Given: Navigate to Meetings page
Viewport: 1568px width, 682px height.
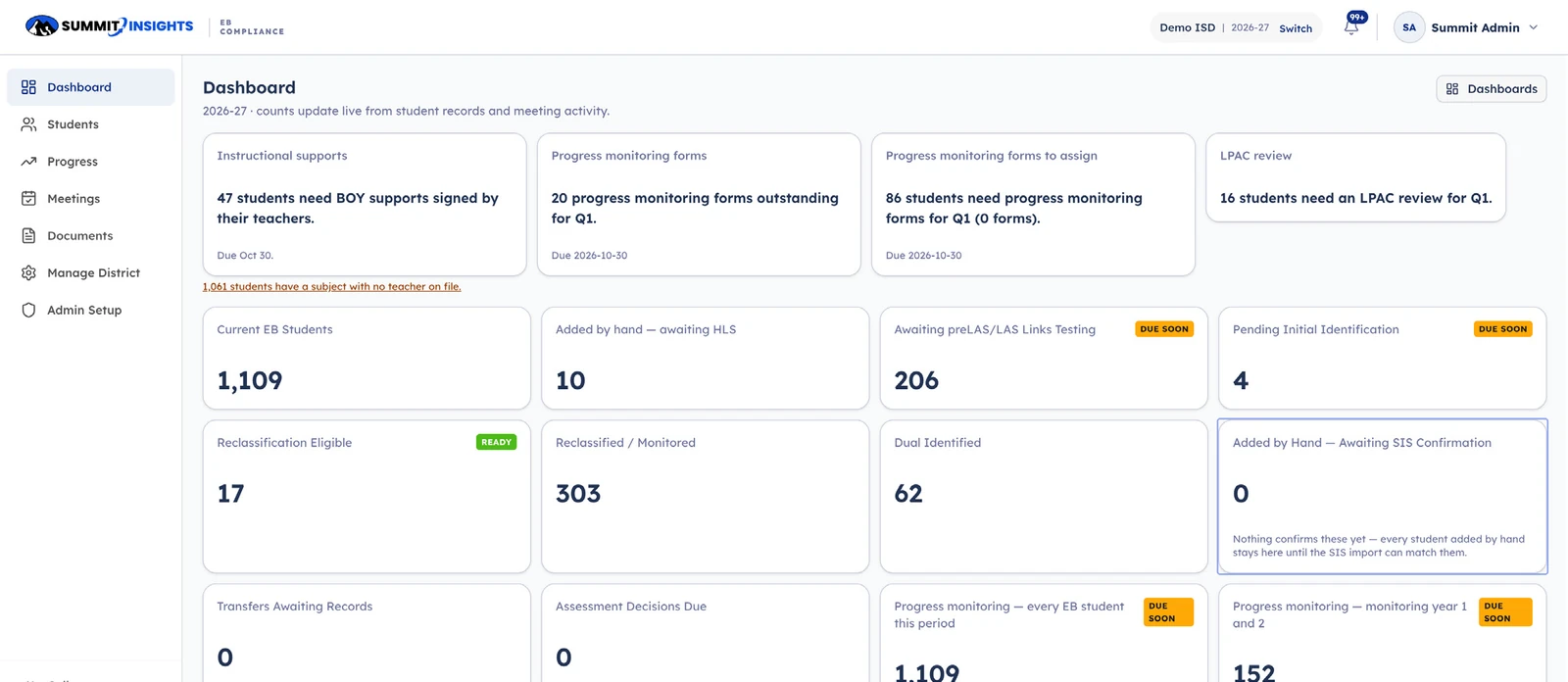Looking at the screenshot, I should (x=91, y=199).
